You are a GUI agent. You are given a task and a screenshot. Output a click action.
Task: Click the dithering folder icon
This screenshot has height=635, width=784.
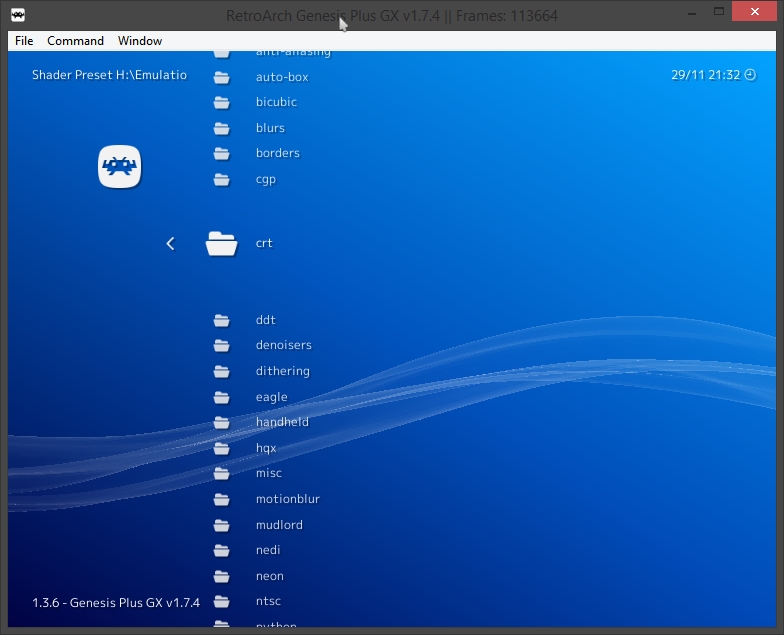pos(222,372)
